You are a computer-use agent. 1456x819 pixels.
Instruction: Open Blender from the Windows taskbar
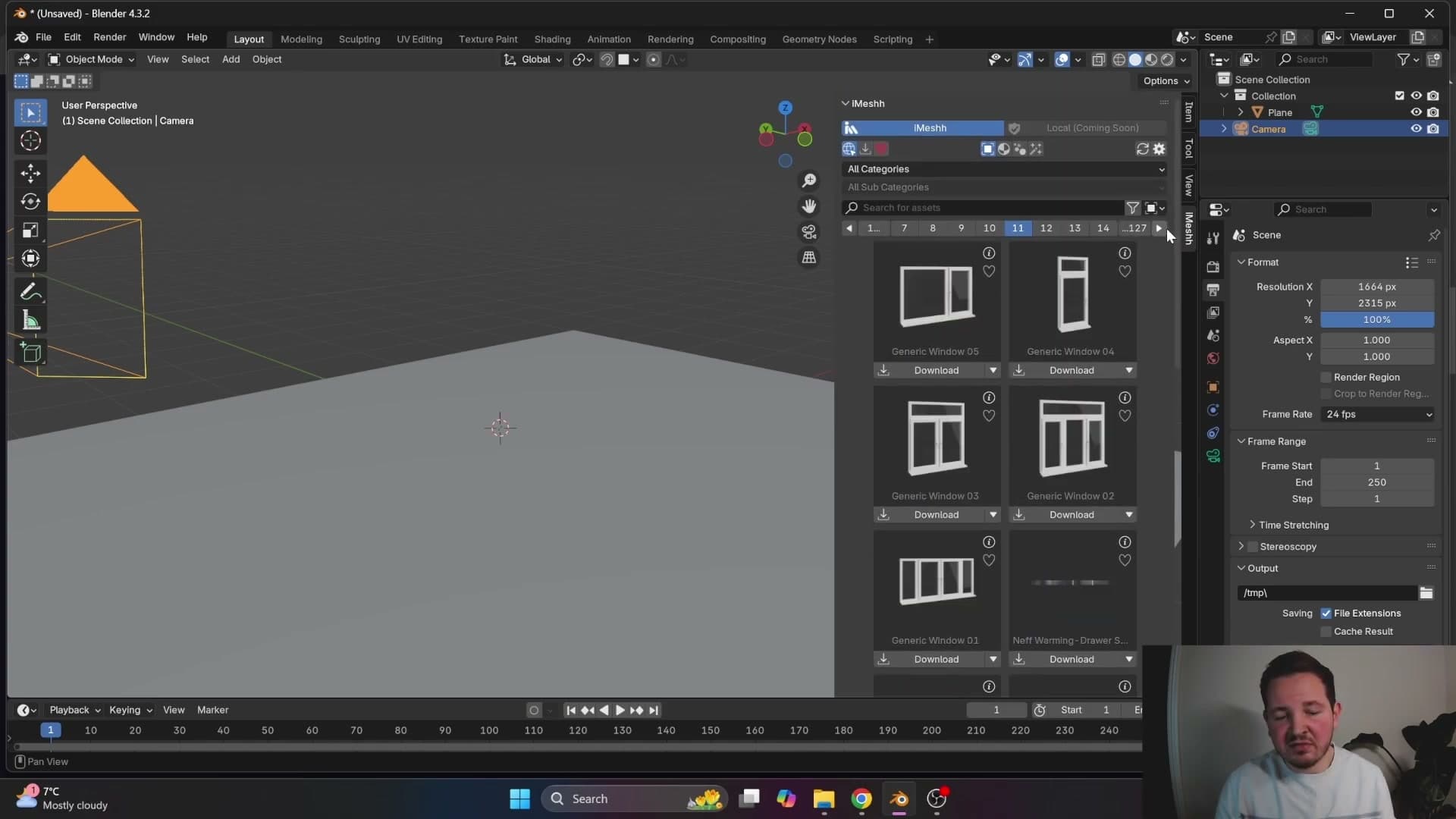pos(899,799)
